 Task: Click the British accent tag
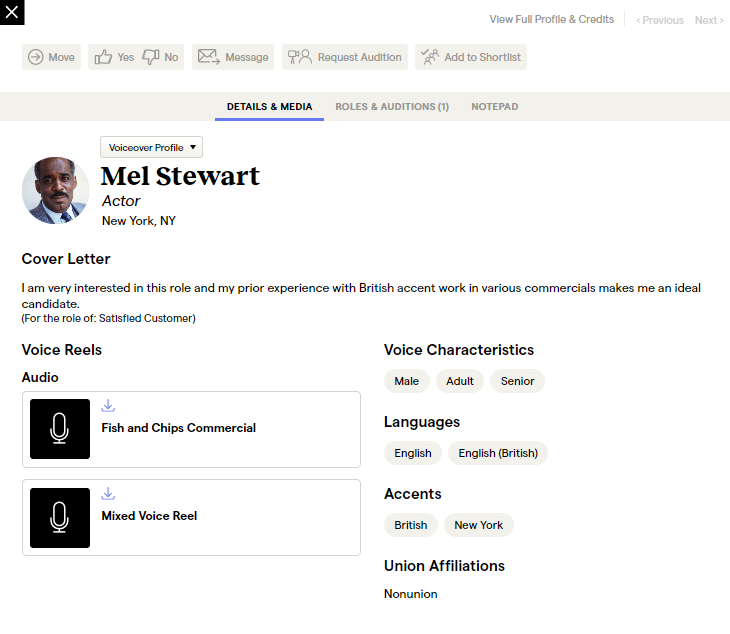[x=410, y=525]
